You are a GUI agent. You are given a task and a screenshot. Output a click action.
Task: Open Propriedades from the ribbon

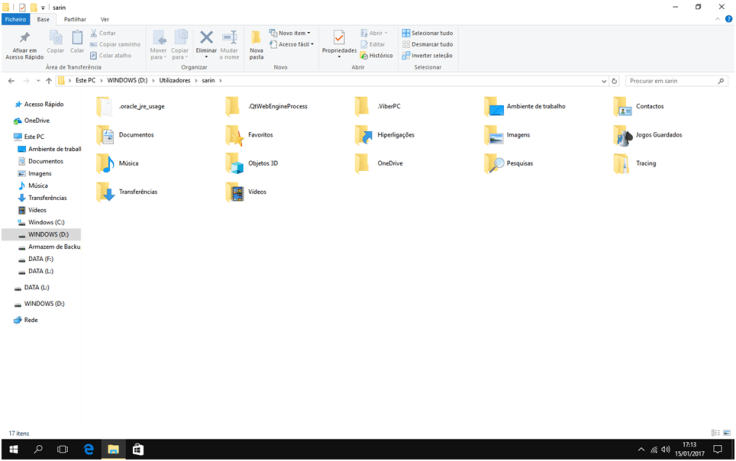click(339, 40)
